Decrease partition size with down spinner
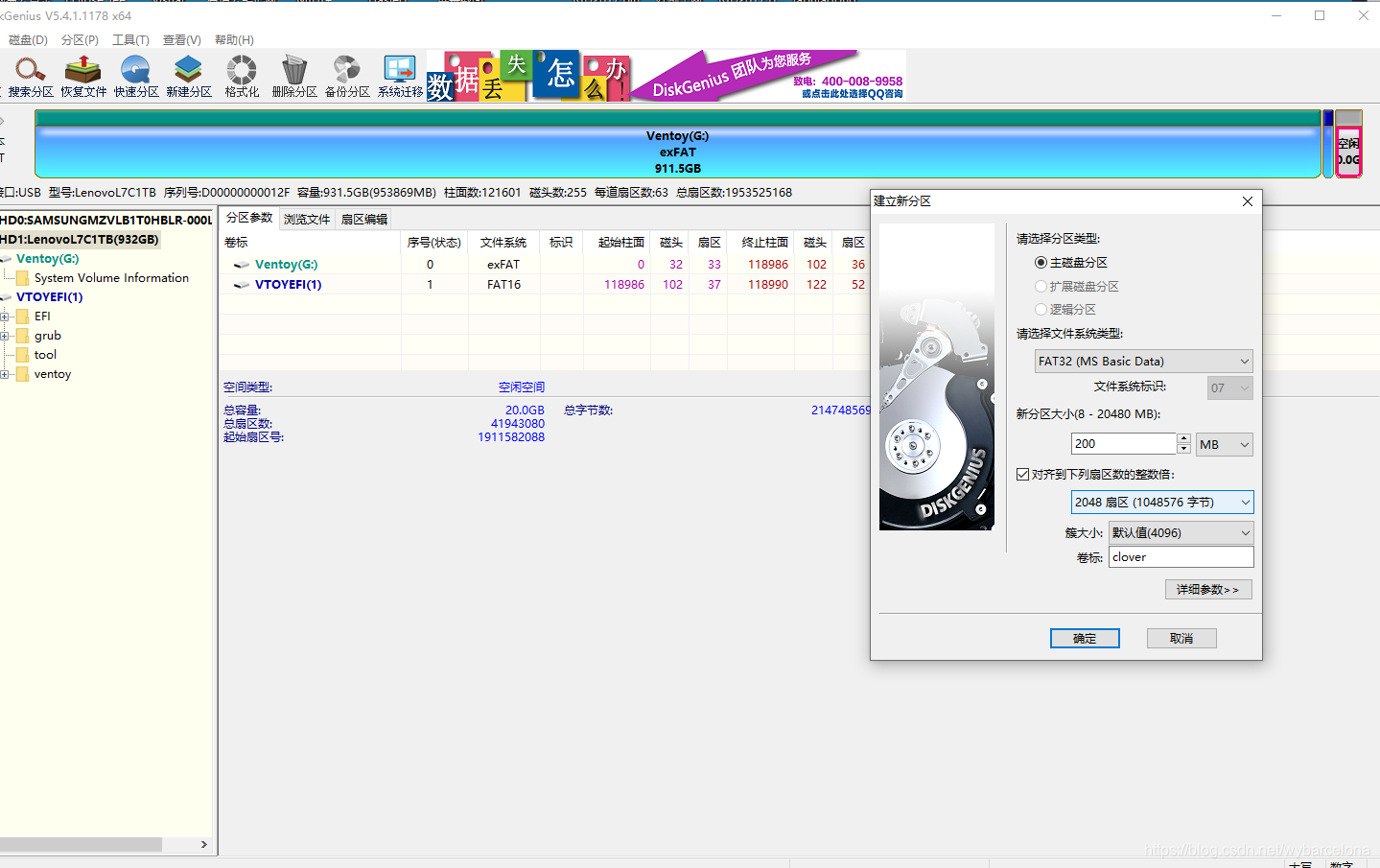Viewport: 1380px width, 868px height. pos(1183,449)
